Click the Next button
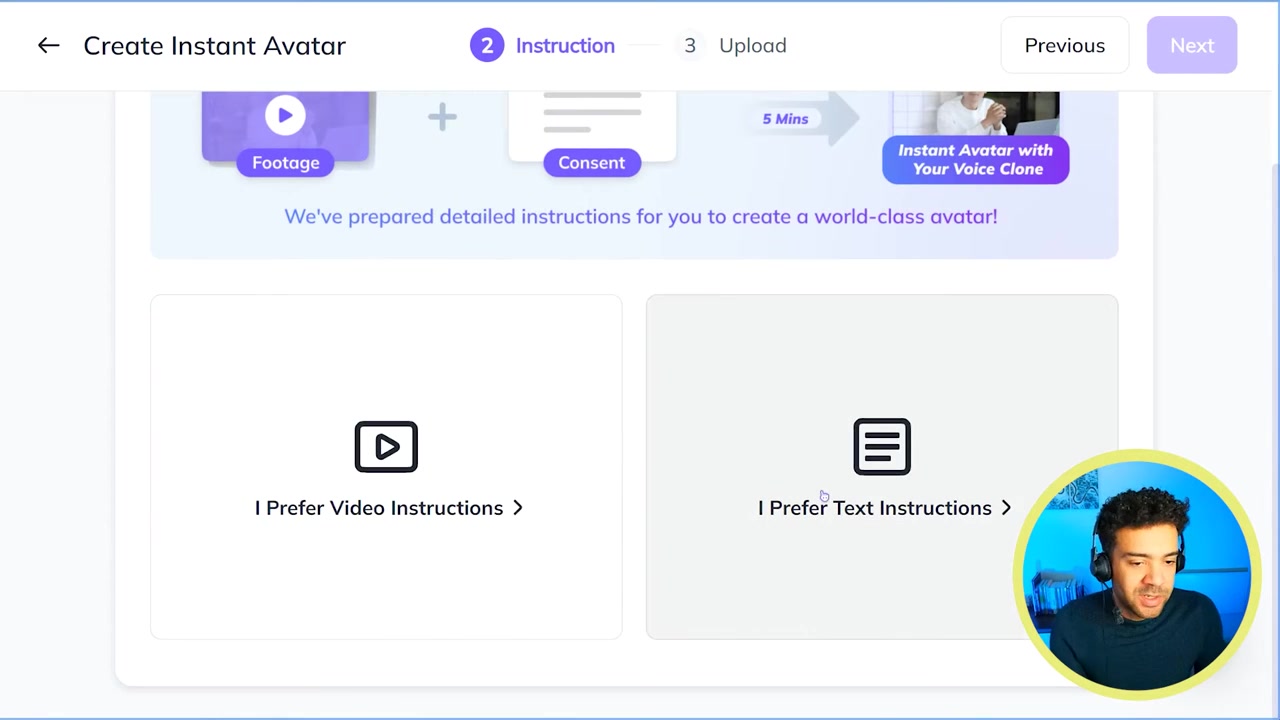1280x720 pixels. [1192, 45]
